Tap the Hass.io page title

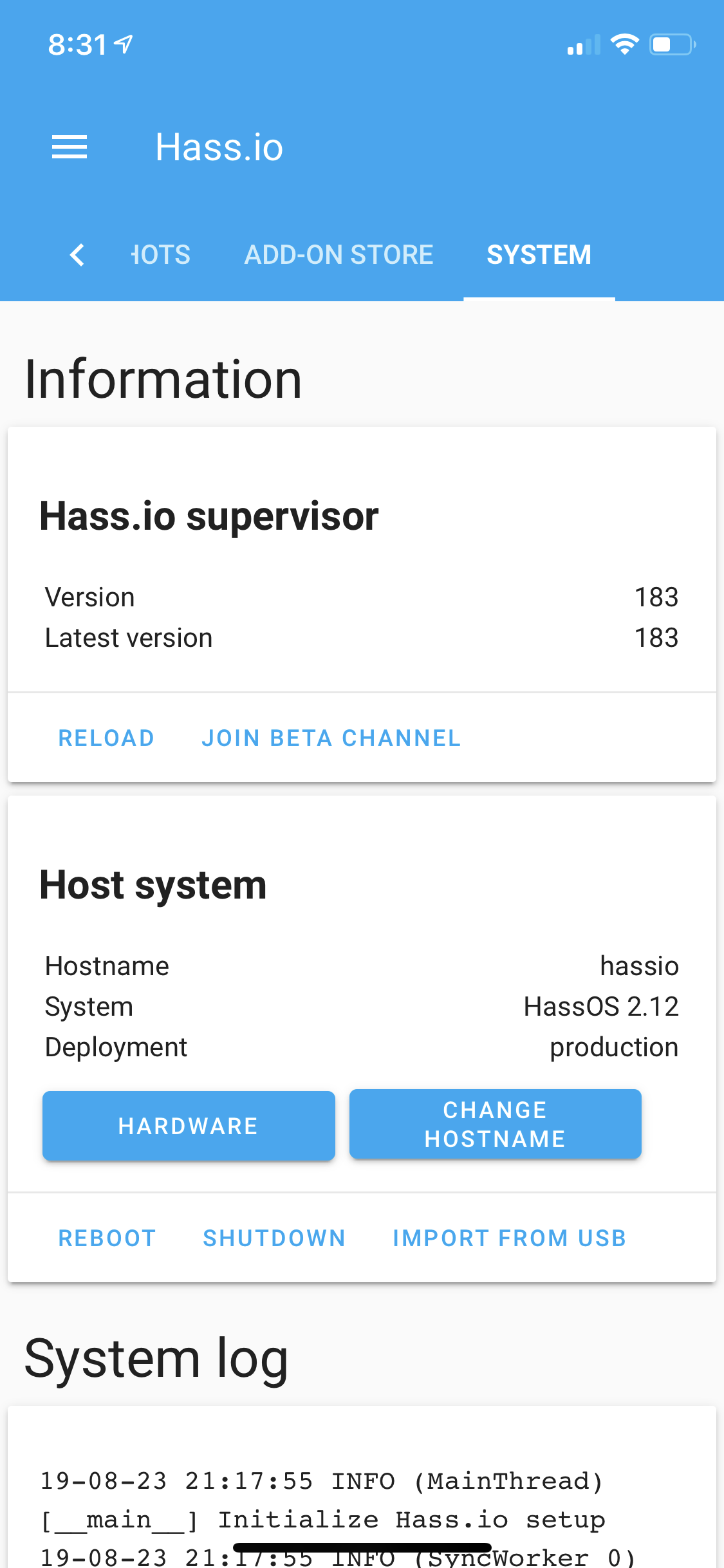219,147
